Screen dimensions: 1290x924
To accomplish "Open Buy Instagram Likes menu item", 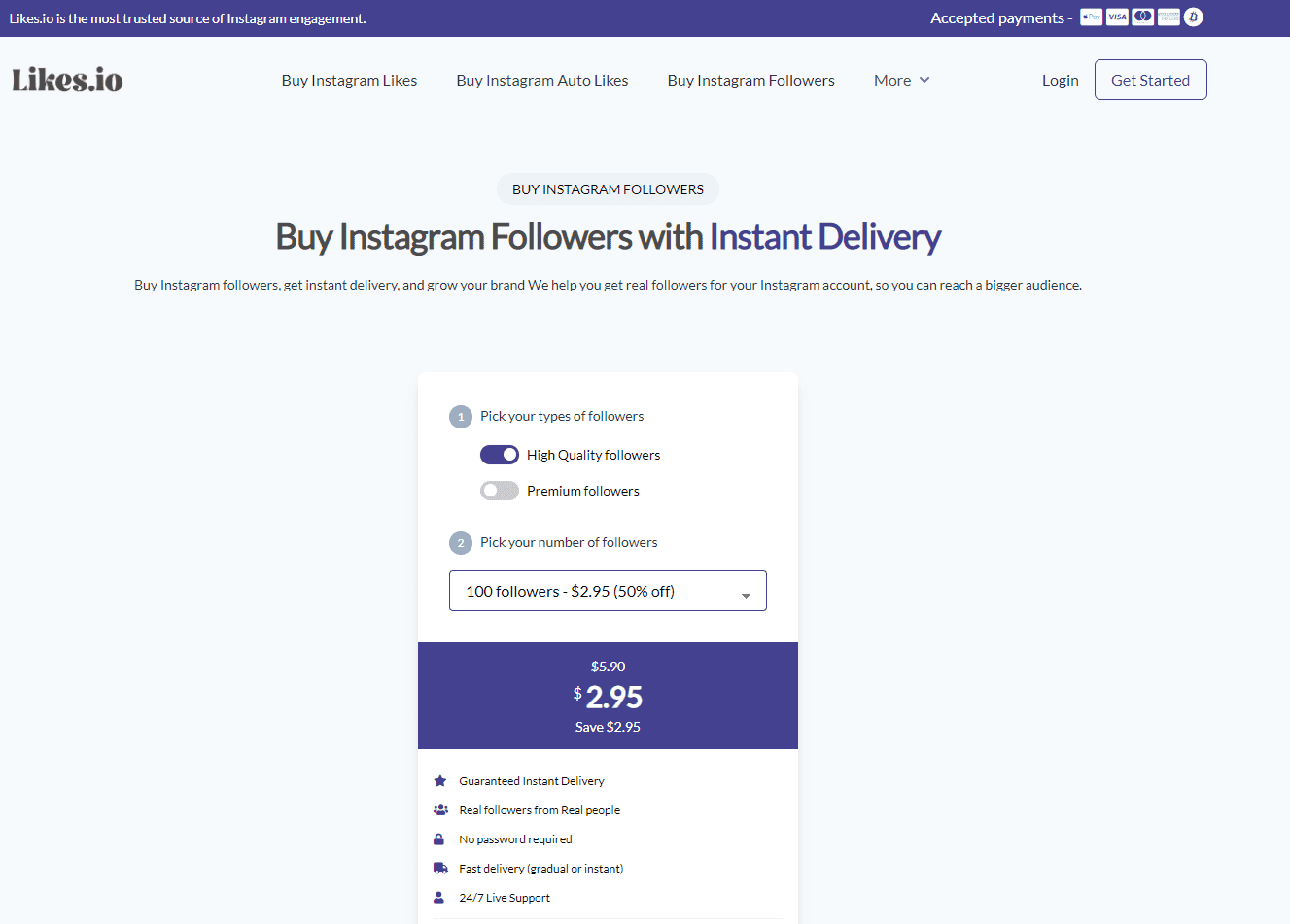I will 349,80.
